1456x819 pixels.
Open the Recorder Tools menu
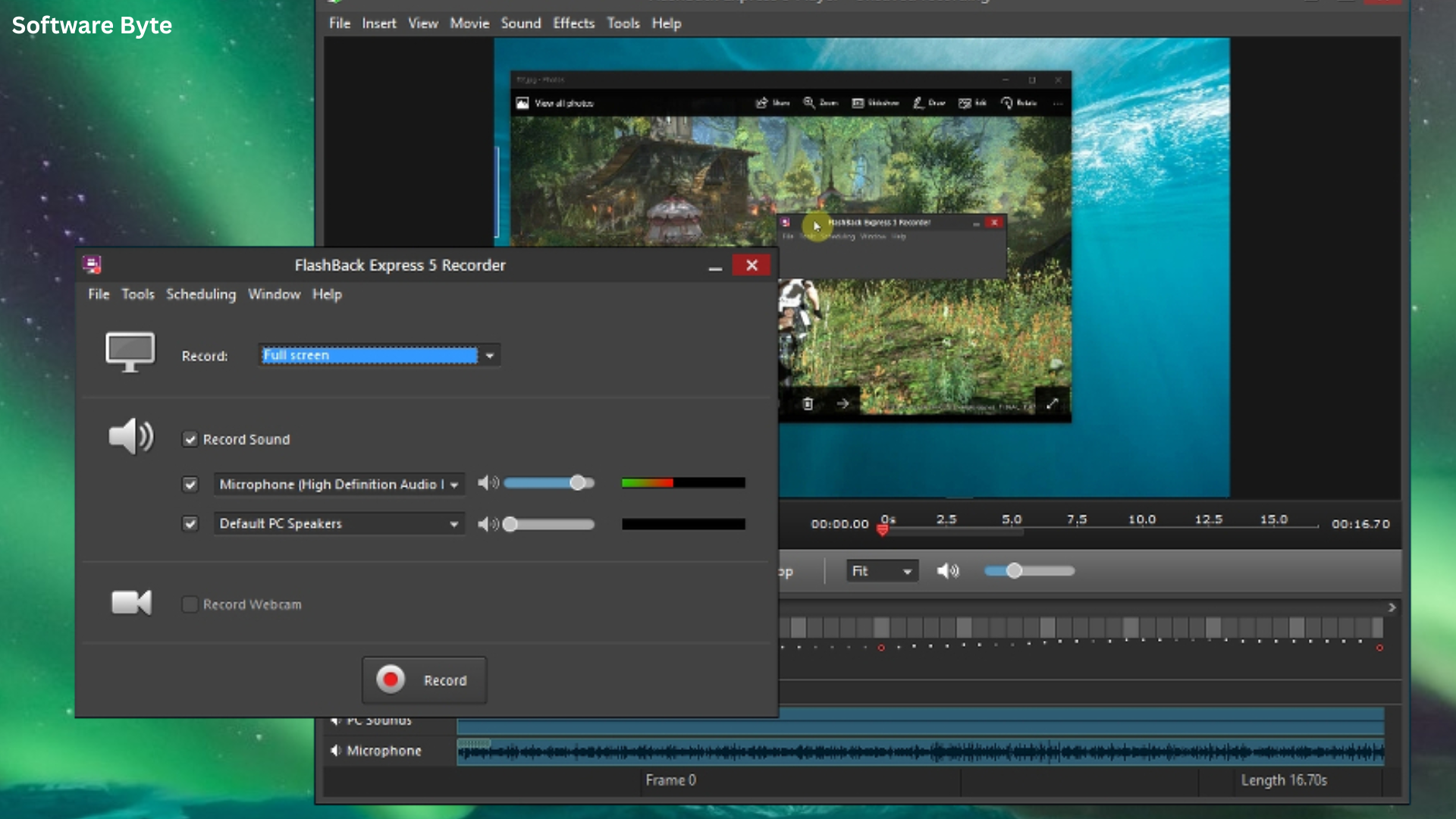138,294
